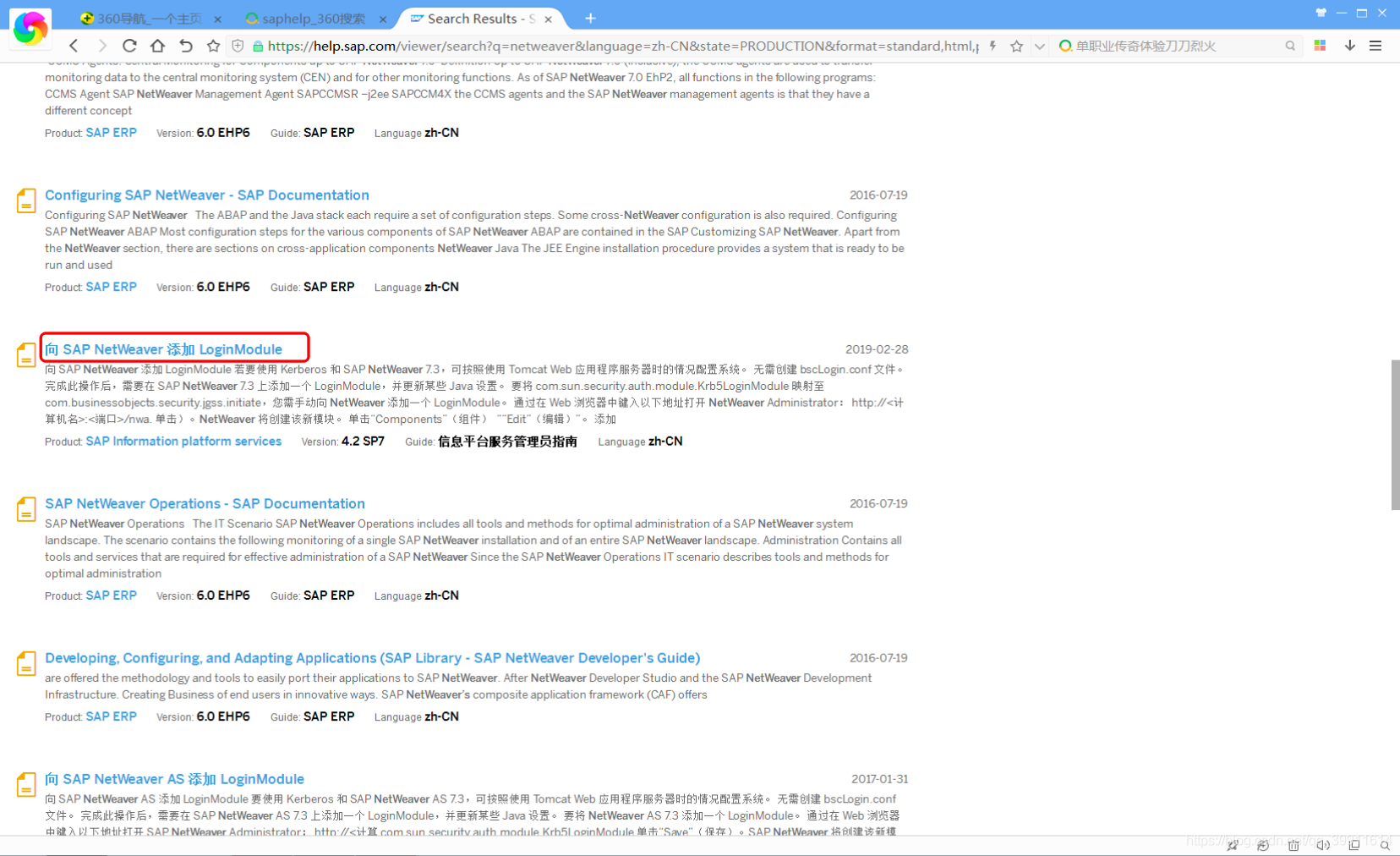Click SAP ERP product link in topmost result
The width and height of the screenshot is (1400, 856).
111,133
